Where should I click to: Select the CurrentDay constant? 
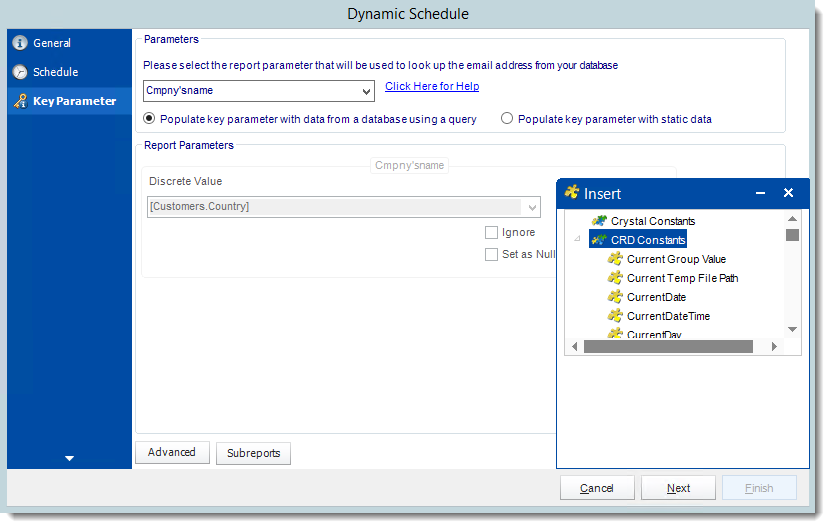tap(654, 334)
